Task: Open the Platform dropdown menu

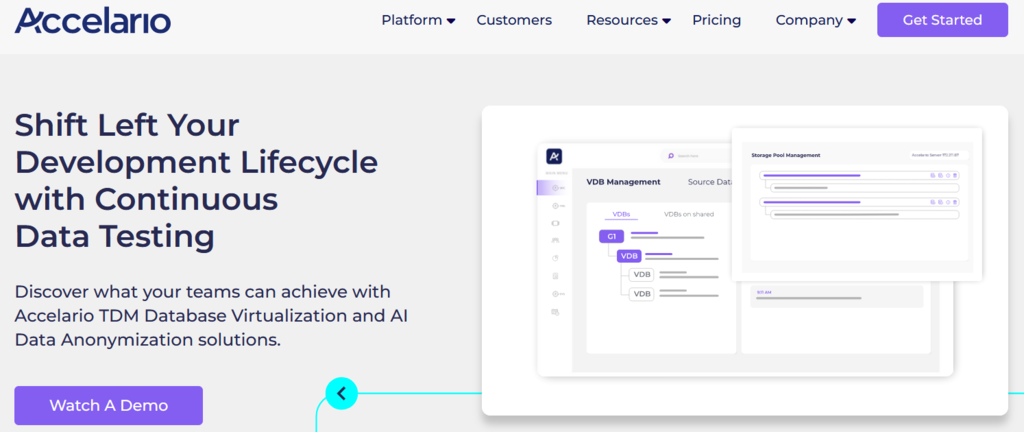Action: [418, 20]
